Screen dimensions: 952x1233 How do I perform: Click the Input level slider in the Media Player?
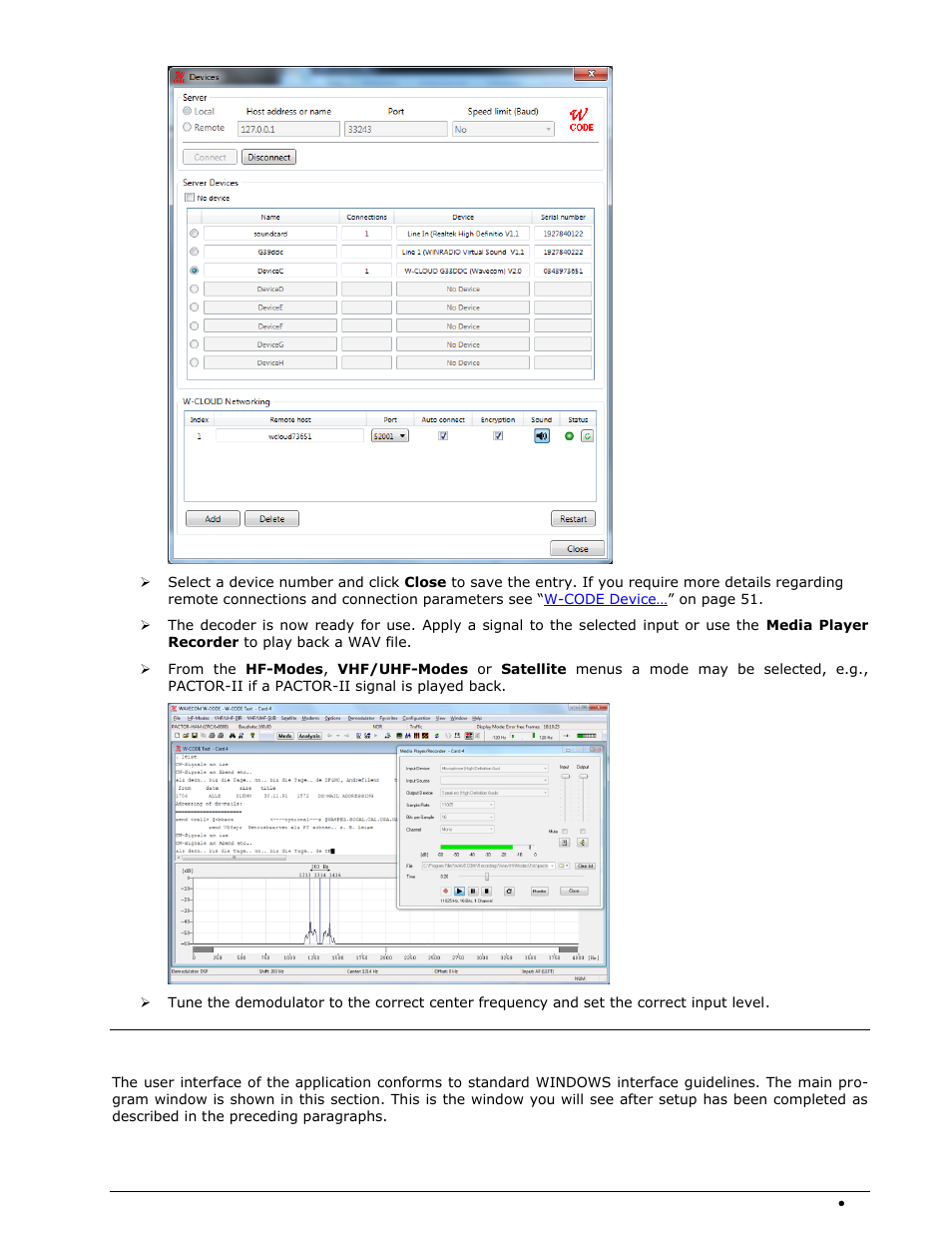coord(565,776)
